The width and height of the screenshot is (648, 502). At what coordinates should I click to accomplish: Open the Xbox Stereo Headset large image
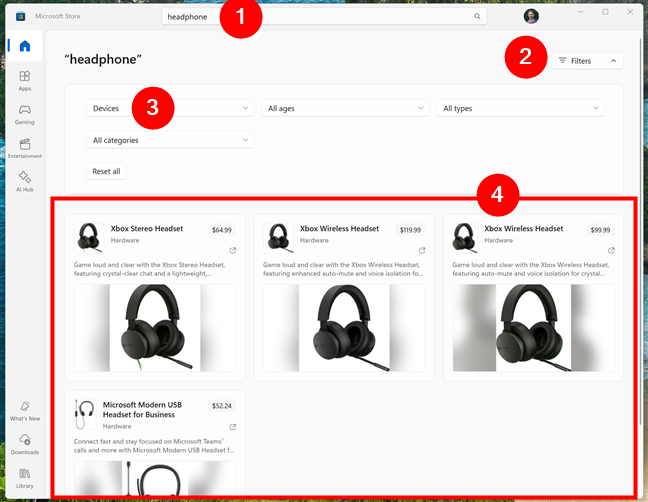point(155,328)
